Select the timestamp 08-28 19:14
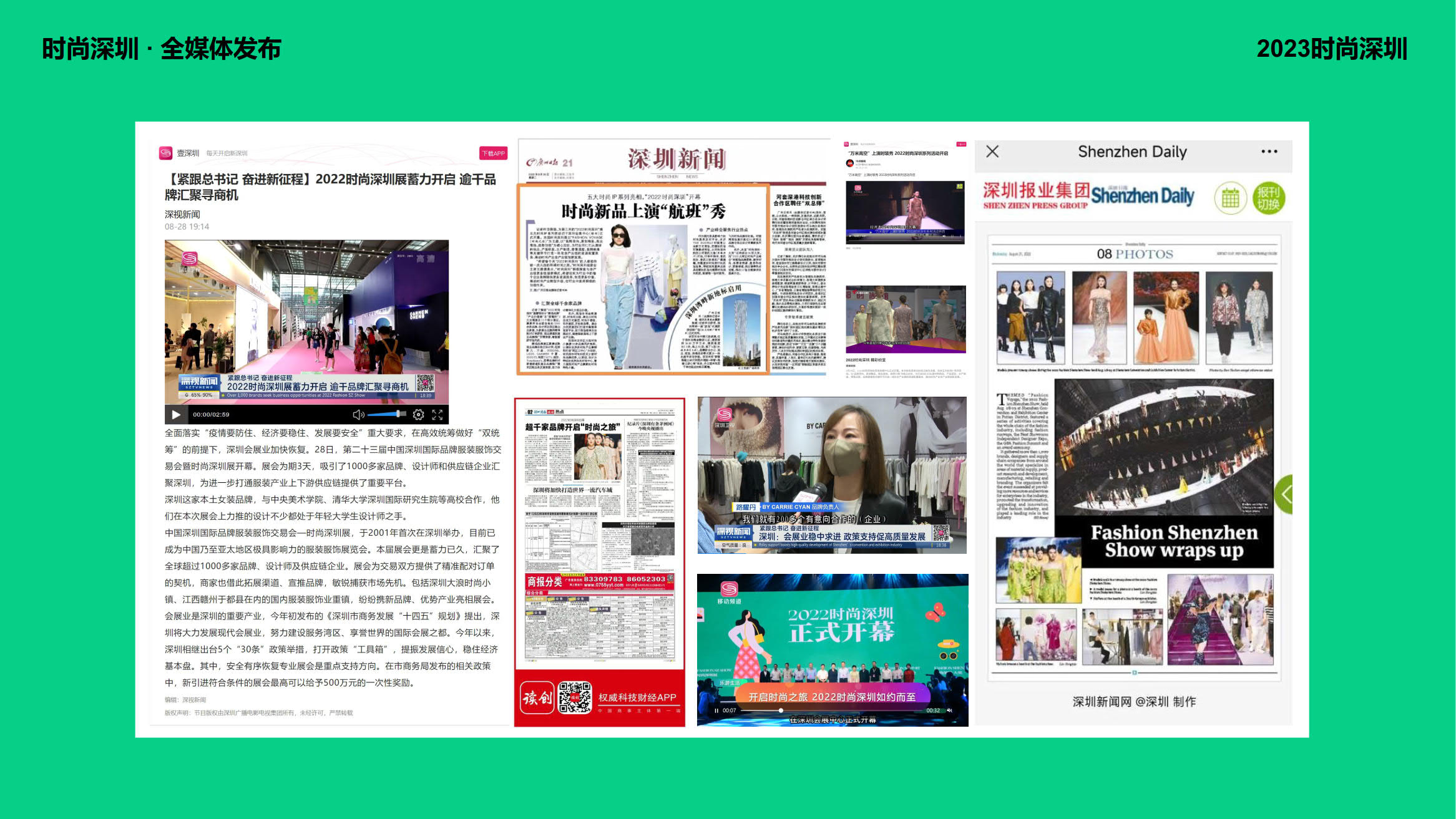The height and width of the screenshot is (819, 1456). click(x=187, y=226)
